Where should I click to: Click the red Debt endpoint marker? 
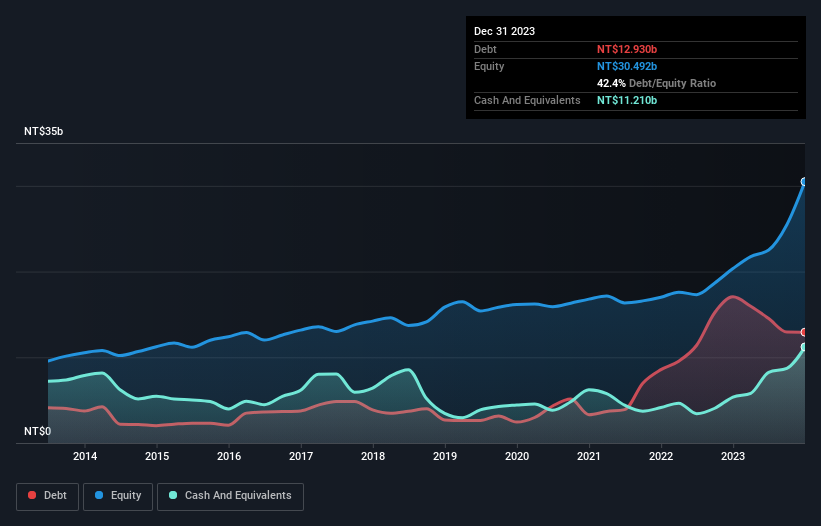(804, 332)
